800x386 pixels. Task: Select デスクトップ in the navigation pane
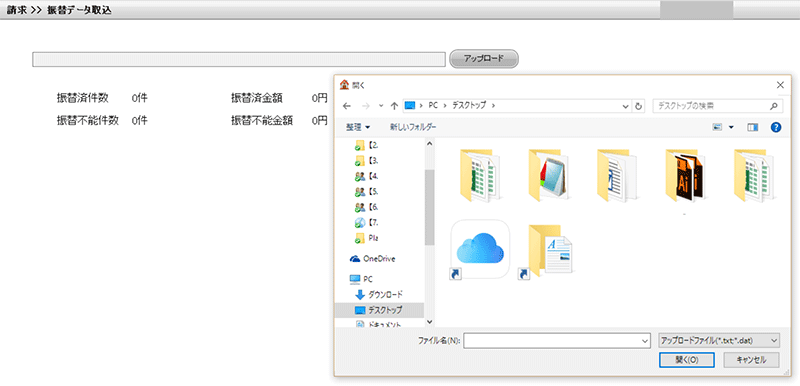[379, 310]
